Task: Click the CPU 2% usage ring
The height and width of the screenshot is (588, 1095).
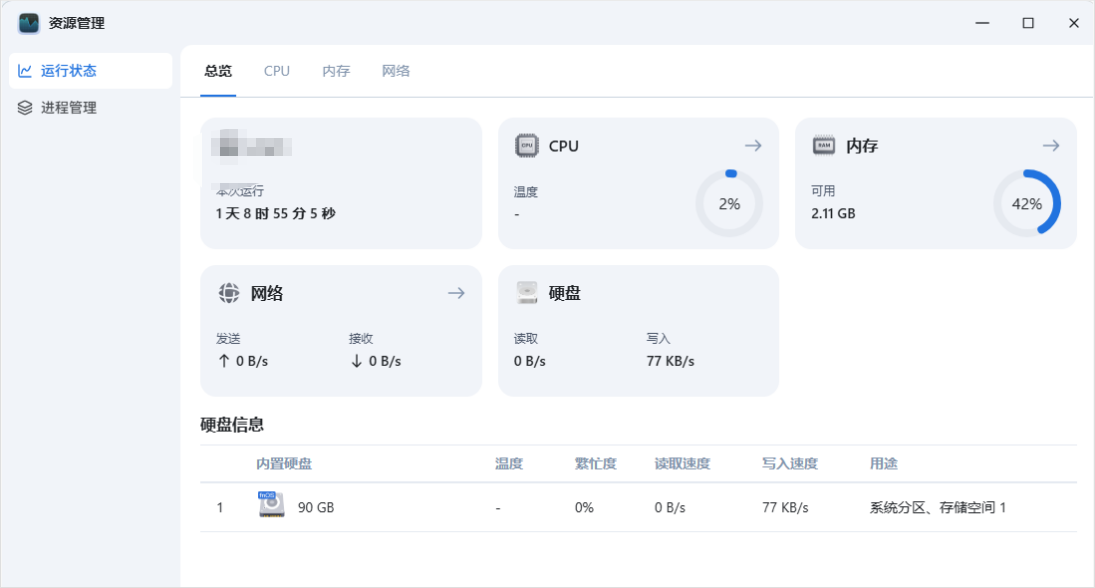Action: point(729,204)
